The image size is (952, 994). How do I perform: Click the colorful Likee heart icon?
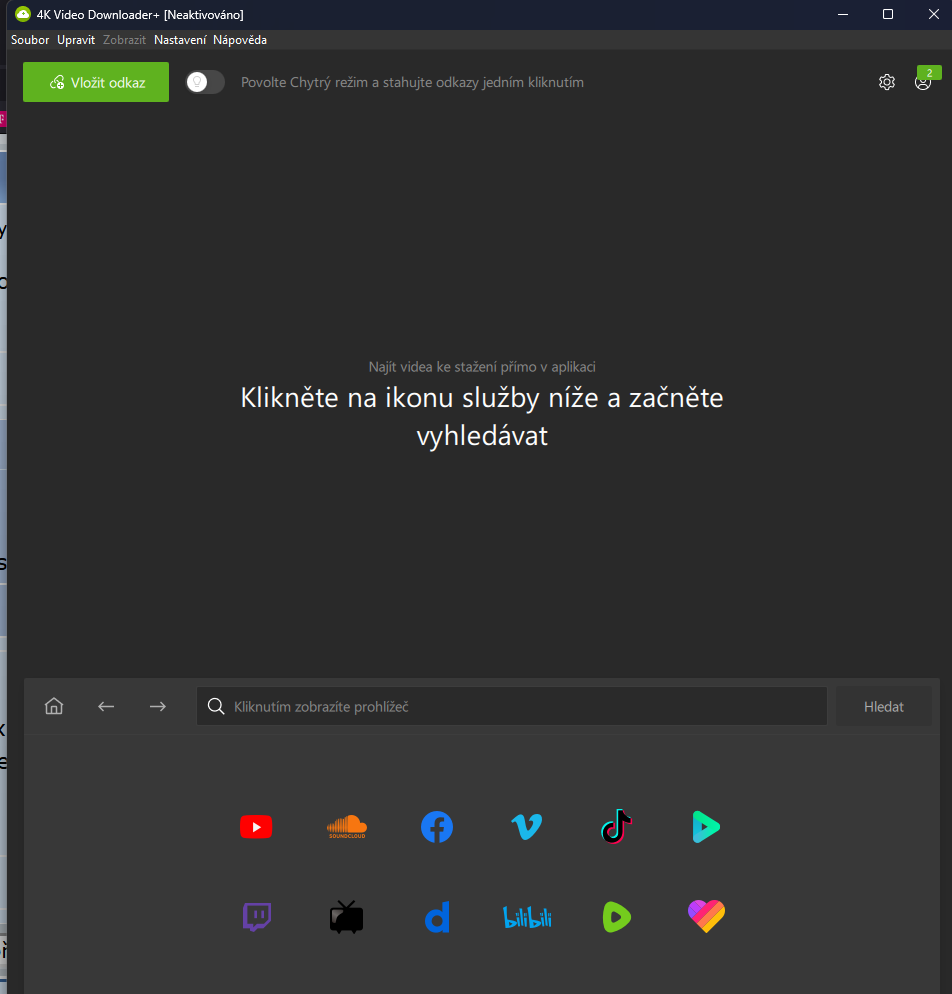pyautogui.click(x=706, y=916)
